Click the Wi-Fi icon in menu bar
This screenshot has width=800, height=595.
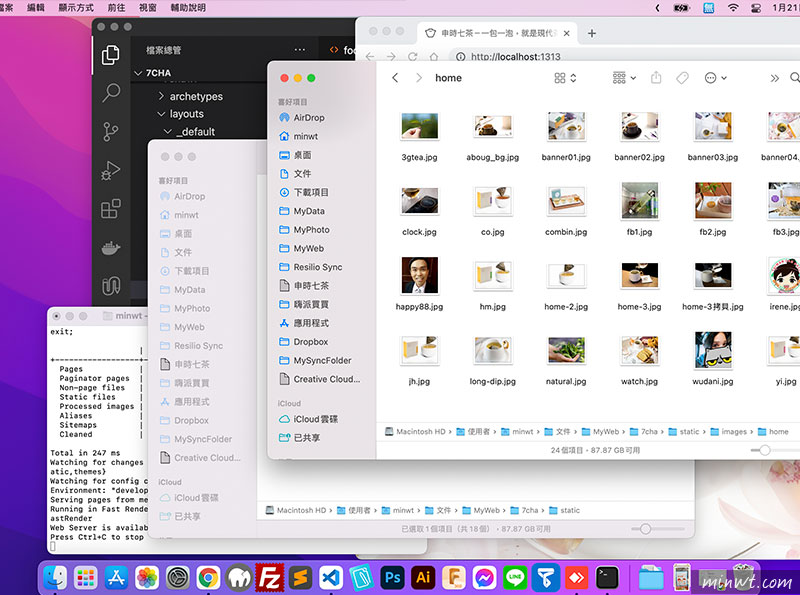pos(733,8)
